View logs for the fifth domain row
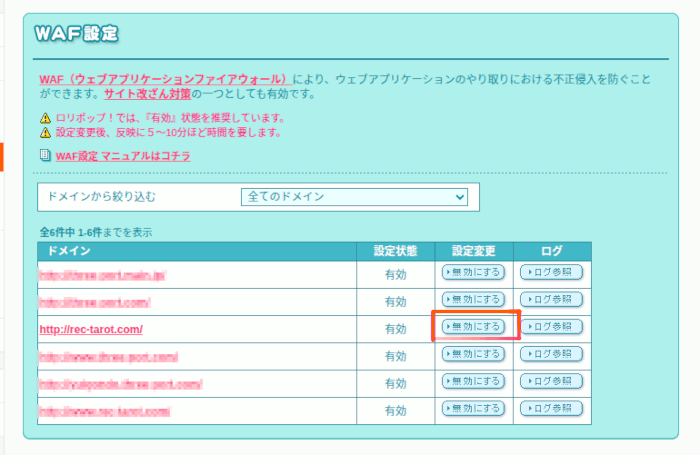The image size is (700, 455). 551,382
